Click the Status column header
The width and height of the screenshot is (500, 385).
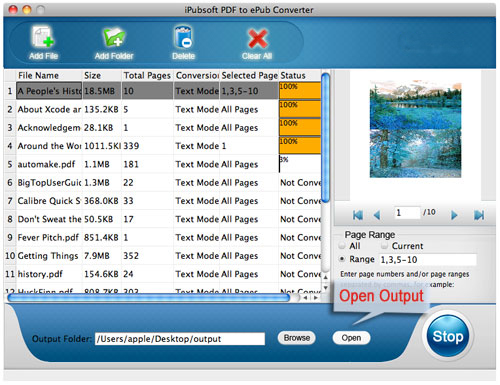300,76
